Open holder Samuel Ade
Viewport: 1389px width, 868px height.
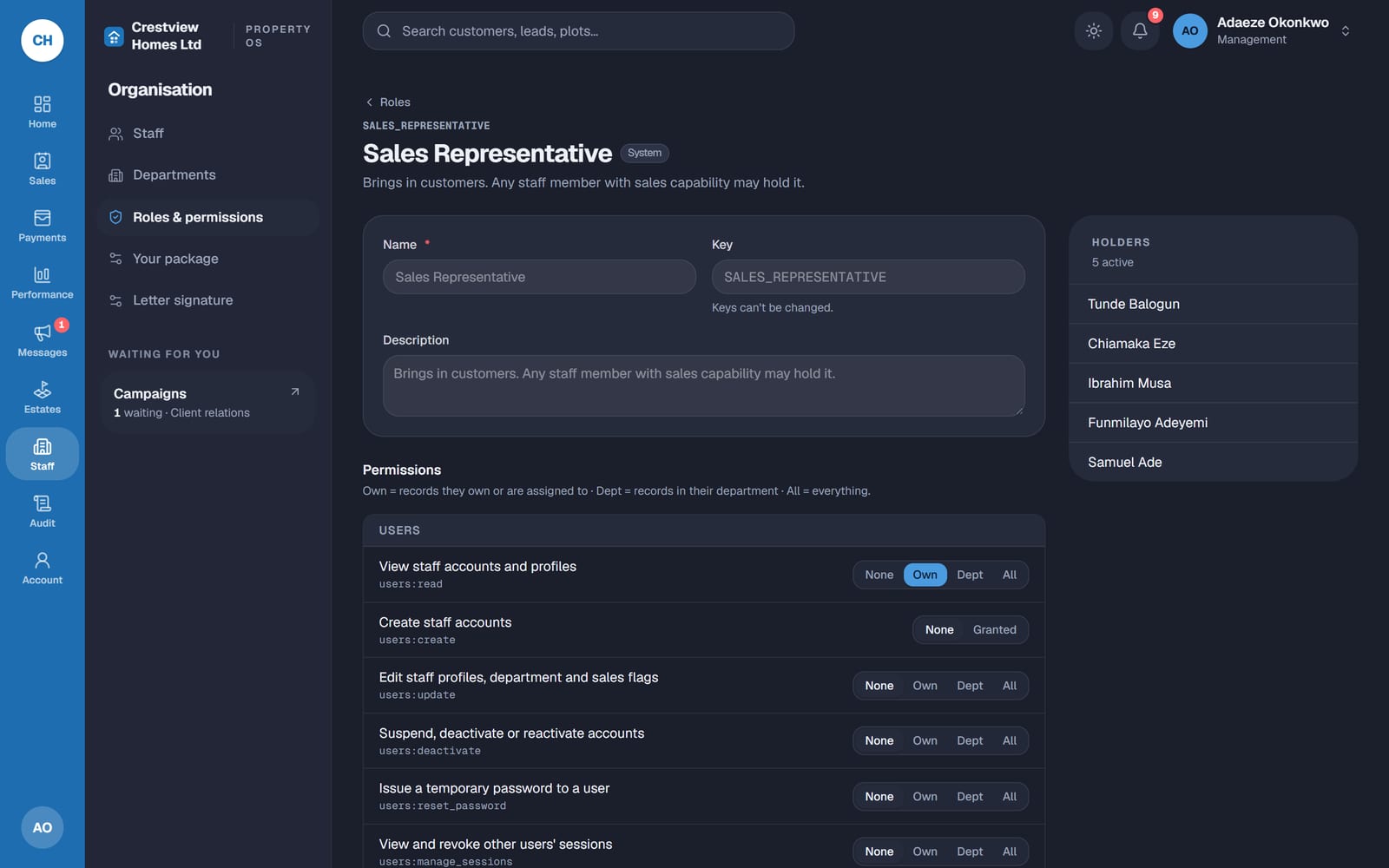[1213, 462]
